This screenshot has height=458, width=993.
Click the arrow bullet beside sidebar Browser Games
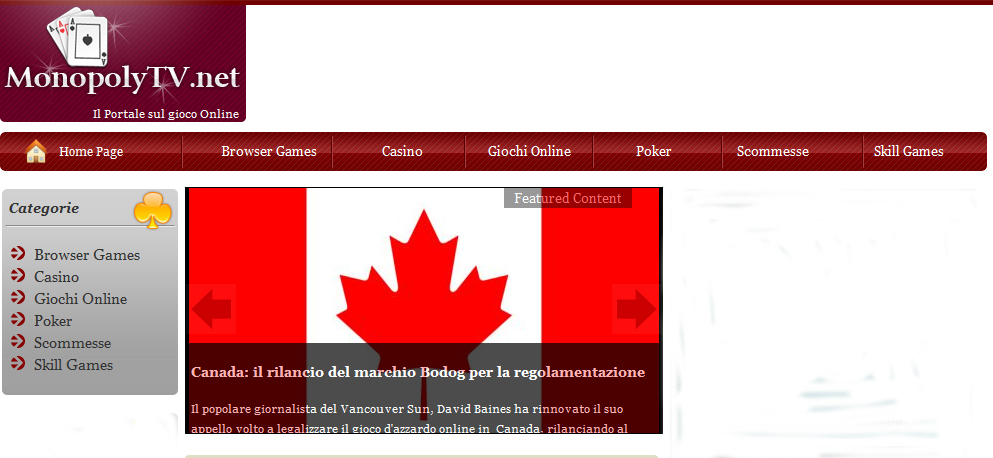click(x=18, y=254)
